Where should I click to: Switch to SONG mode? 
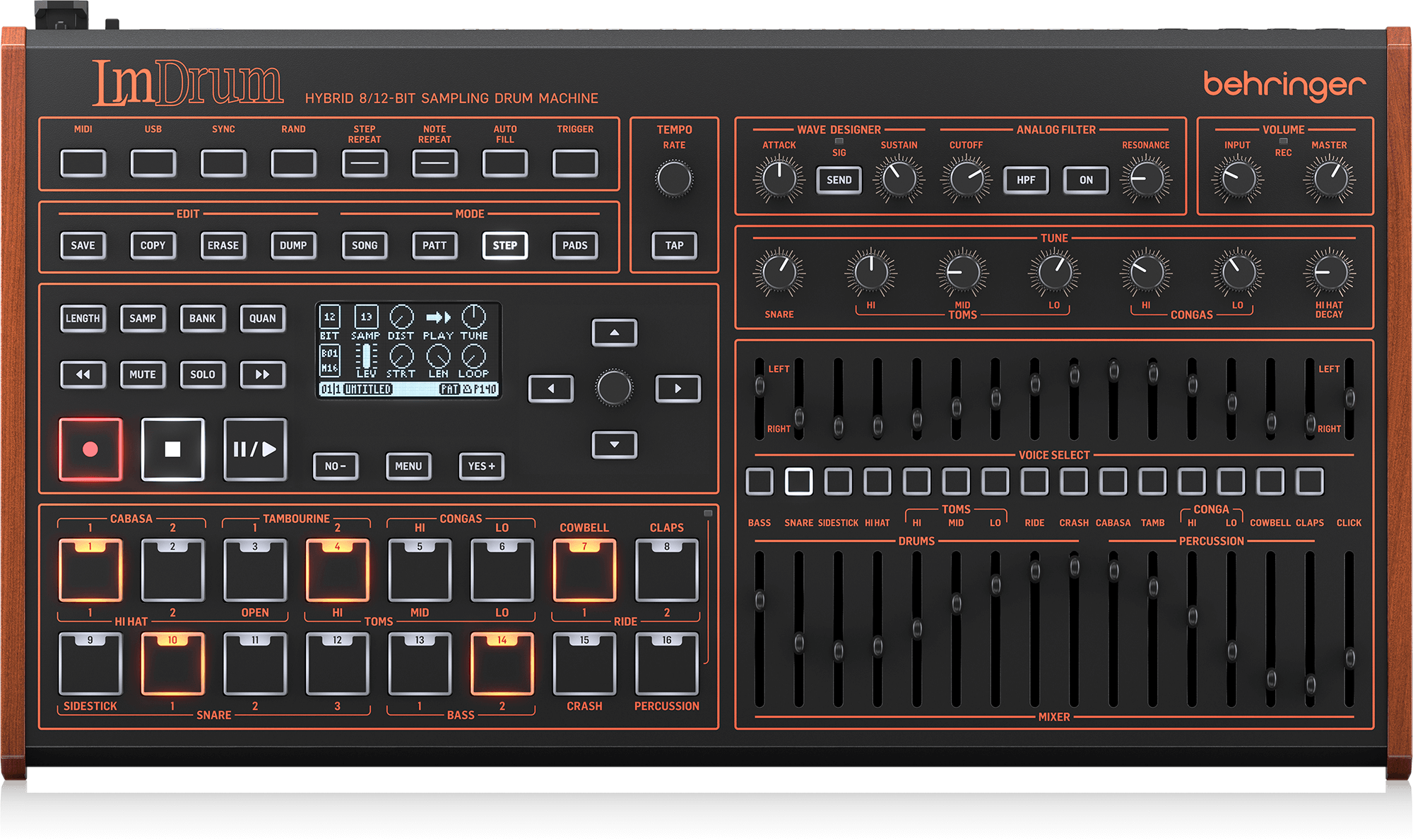[x=365, y=246]
